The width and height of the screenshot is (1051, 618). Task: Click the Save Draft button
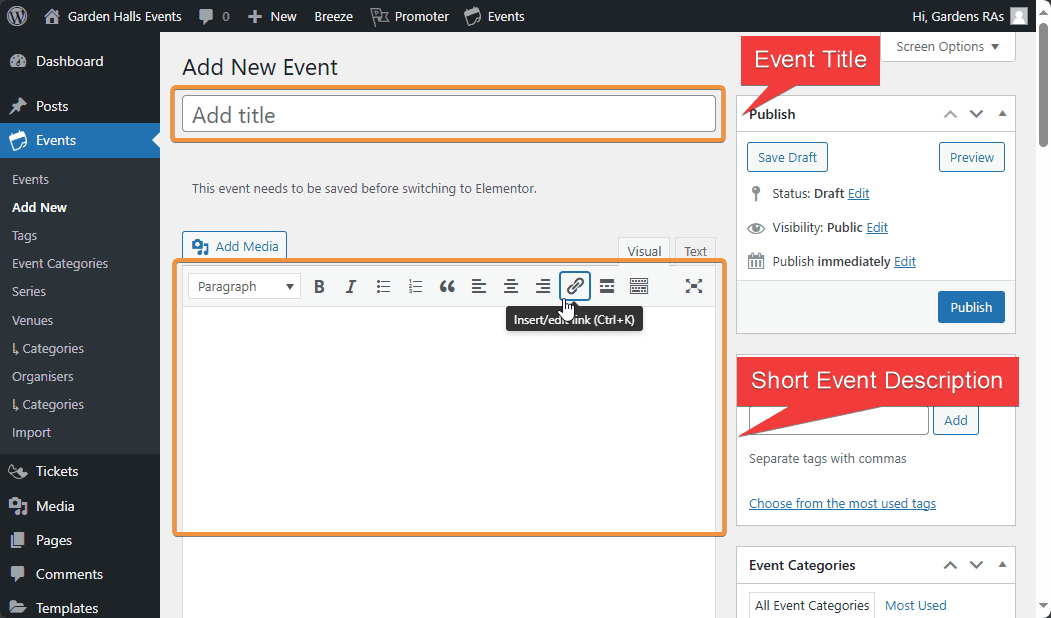click(x=787, y=158)
